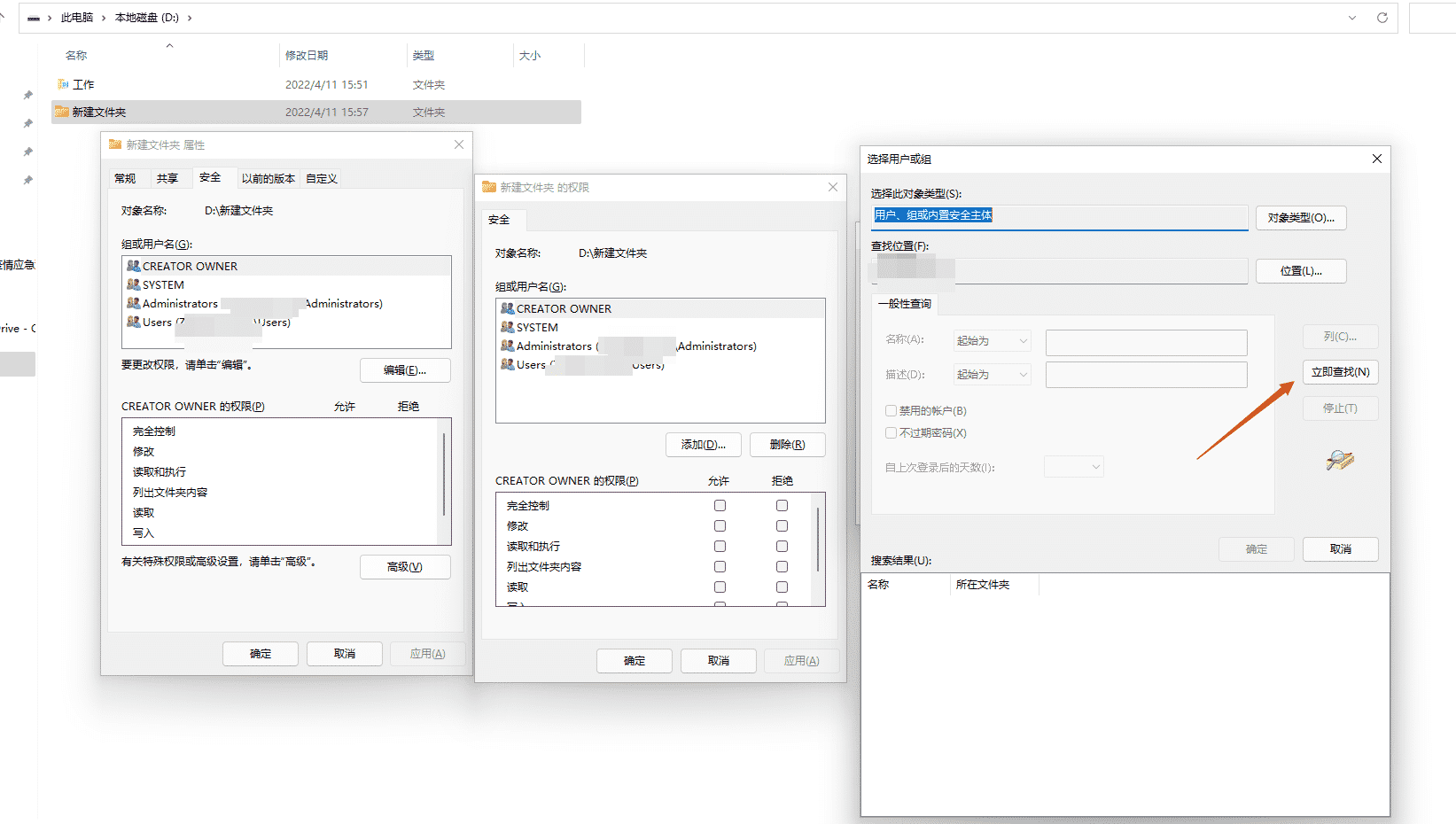The width and height of the screenshot is (1456, 824).
Task: Click Users group icon in 属性 window
Action: (134, 322)
